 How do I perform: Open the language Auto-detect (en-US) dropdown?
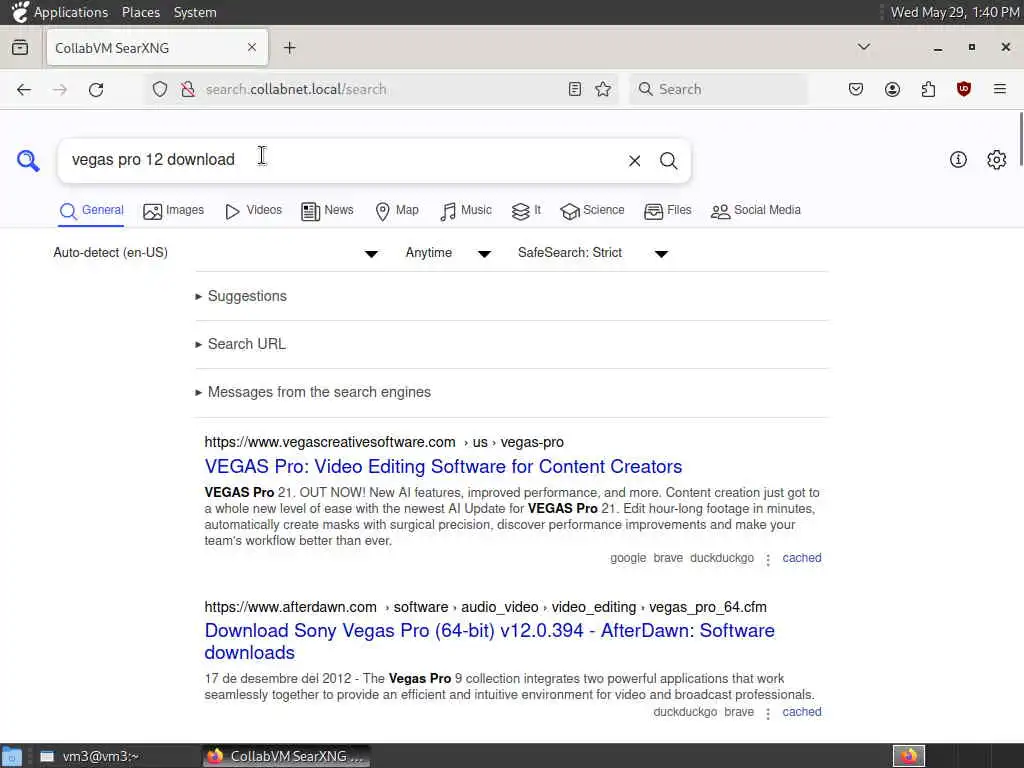[x=216, y=253]
